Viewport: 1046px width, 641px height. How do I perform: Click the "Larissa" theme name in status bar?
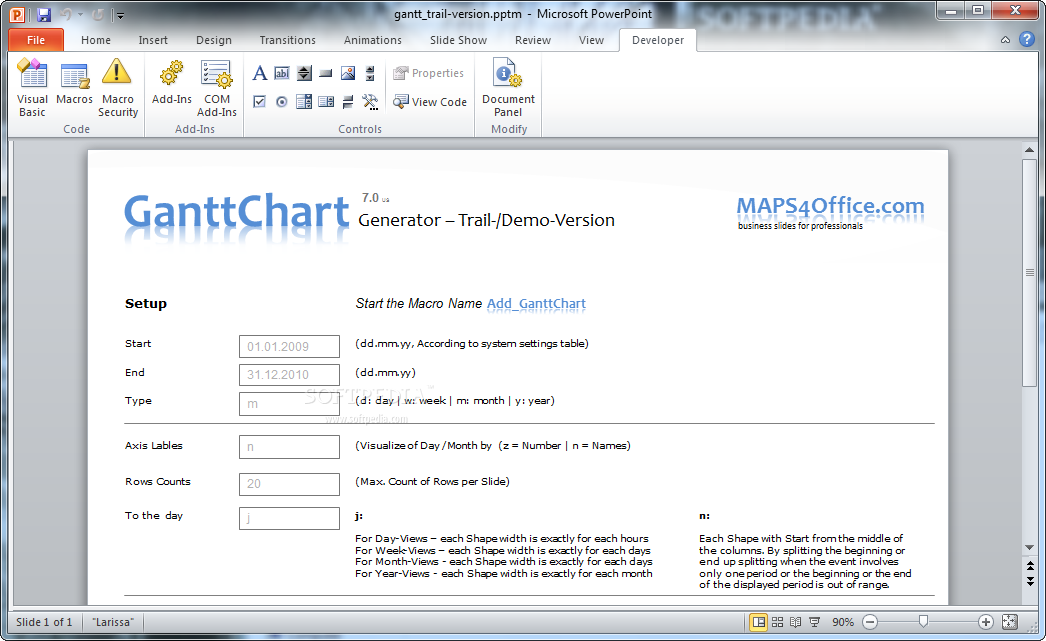(x=113, y=622)
